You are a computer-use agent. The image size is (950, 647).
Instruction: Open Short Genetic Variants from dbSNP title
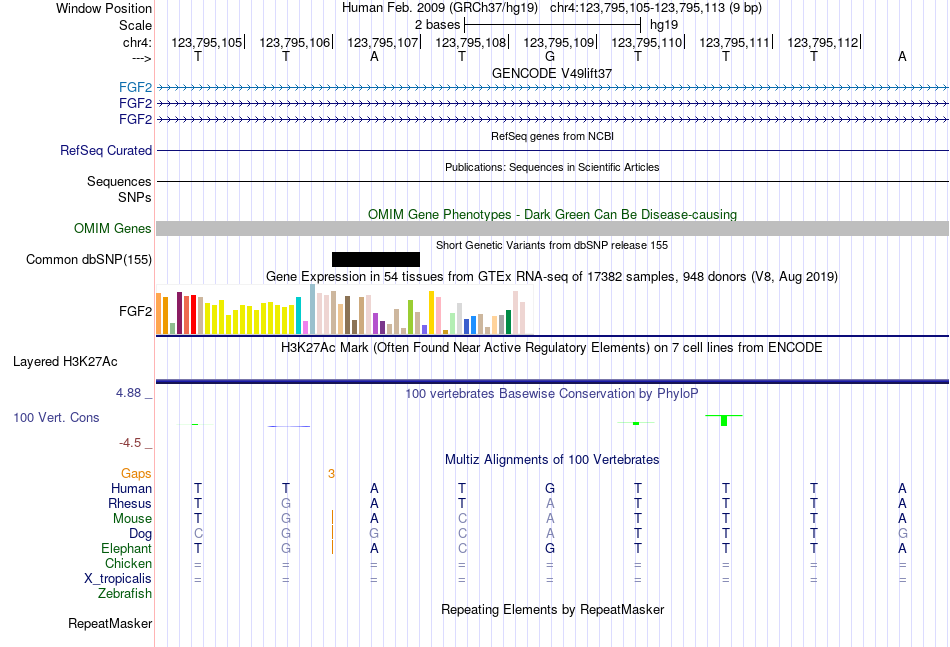point(552,245)
